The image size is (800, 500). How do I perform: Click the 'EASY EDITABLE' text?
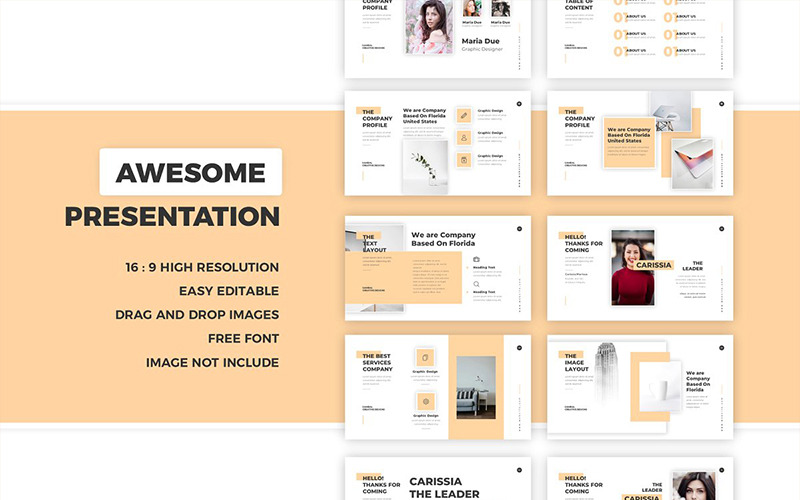point(229,291)
